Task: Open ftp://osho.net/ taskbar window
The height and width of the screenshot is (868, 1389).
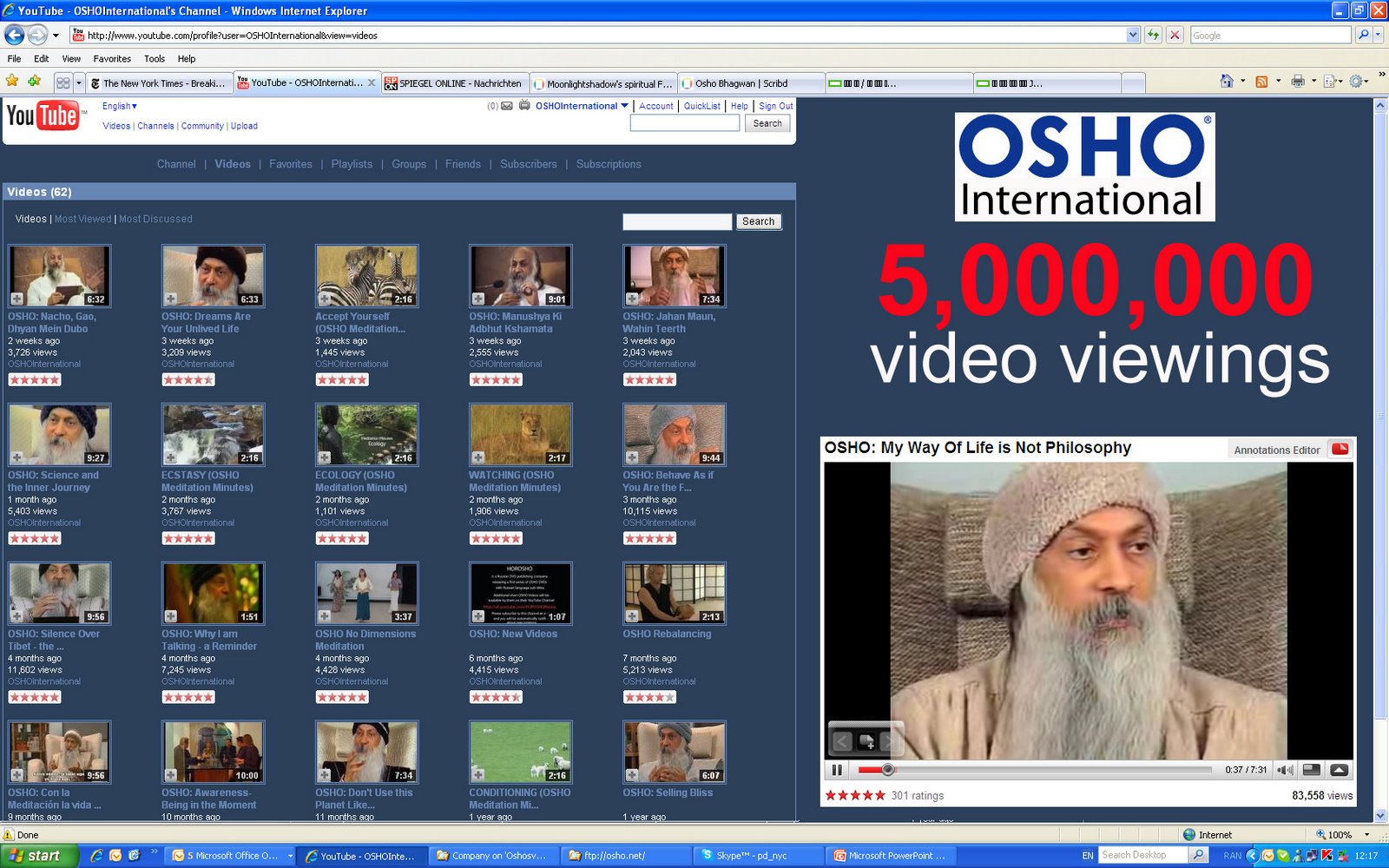Action: pos(625,856)
